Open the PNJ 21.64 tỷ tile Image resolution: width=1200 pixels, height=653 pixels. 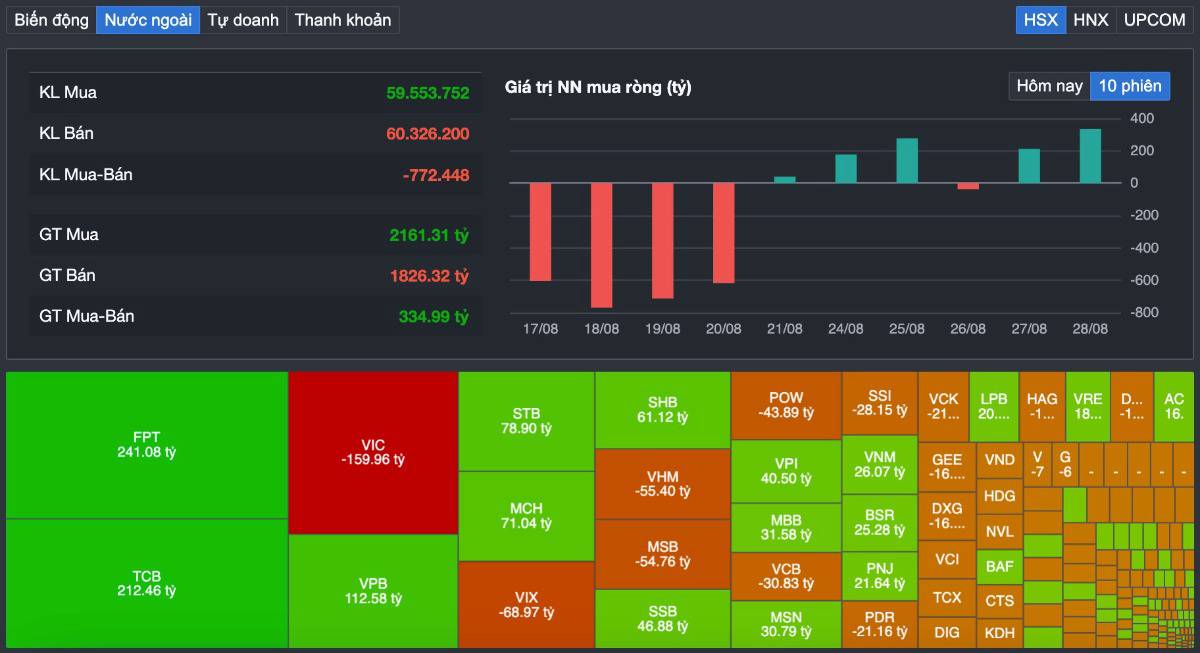click(880, 575)
